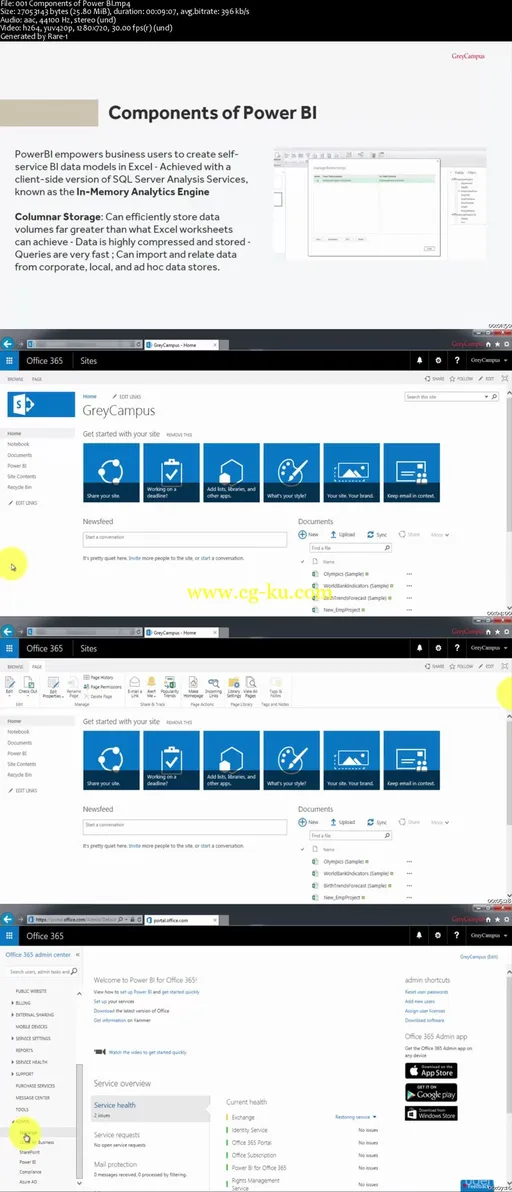Click the 'Get it on Google Play' badge
Viewport: 512px width, 1192px height.
pos(431,1092)
